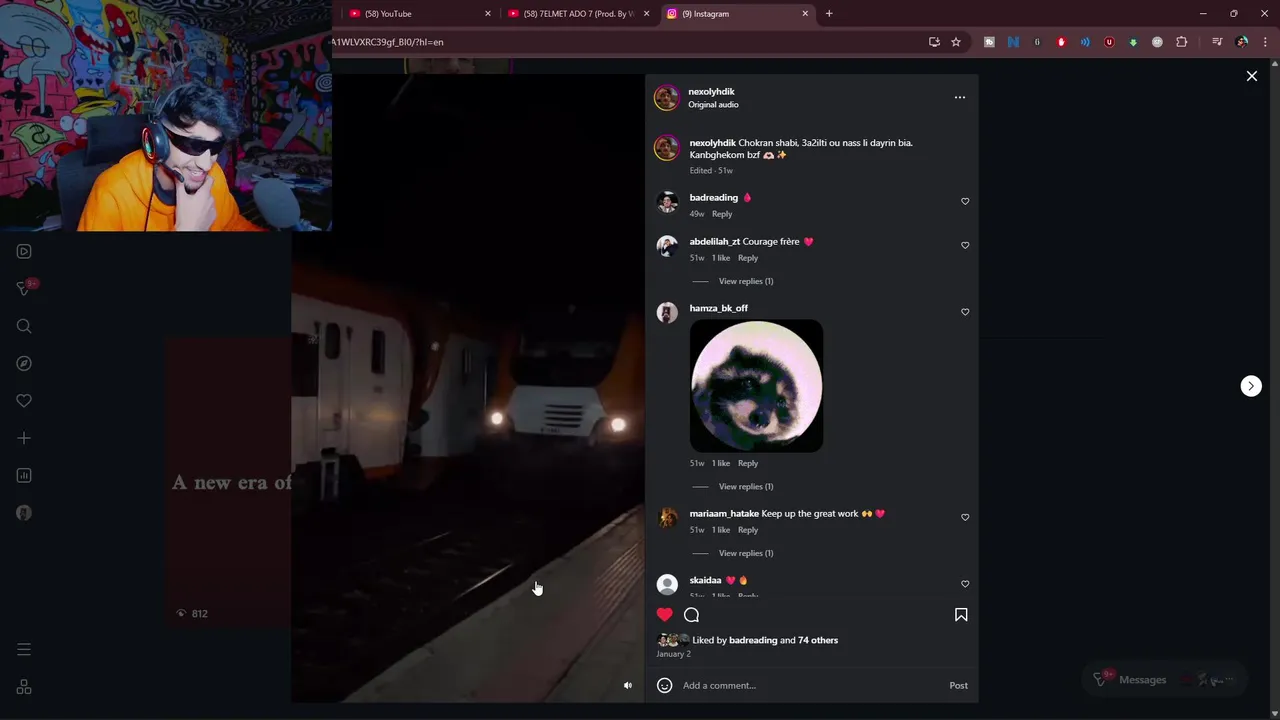Unlike the post using the red heart
The width and height of the screenshot is (1280, 720).
tap(665, 614)
